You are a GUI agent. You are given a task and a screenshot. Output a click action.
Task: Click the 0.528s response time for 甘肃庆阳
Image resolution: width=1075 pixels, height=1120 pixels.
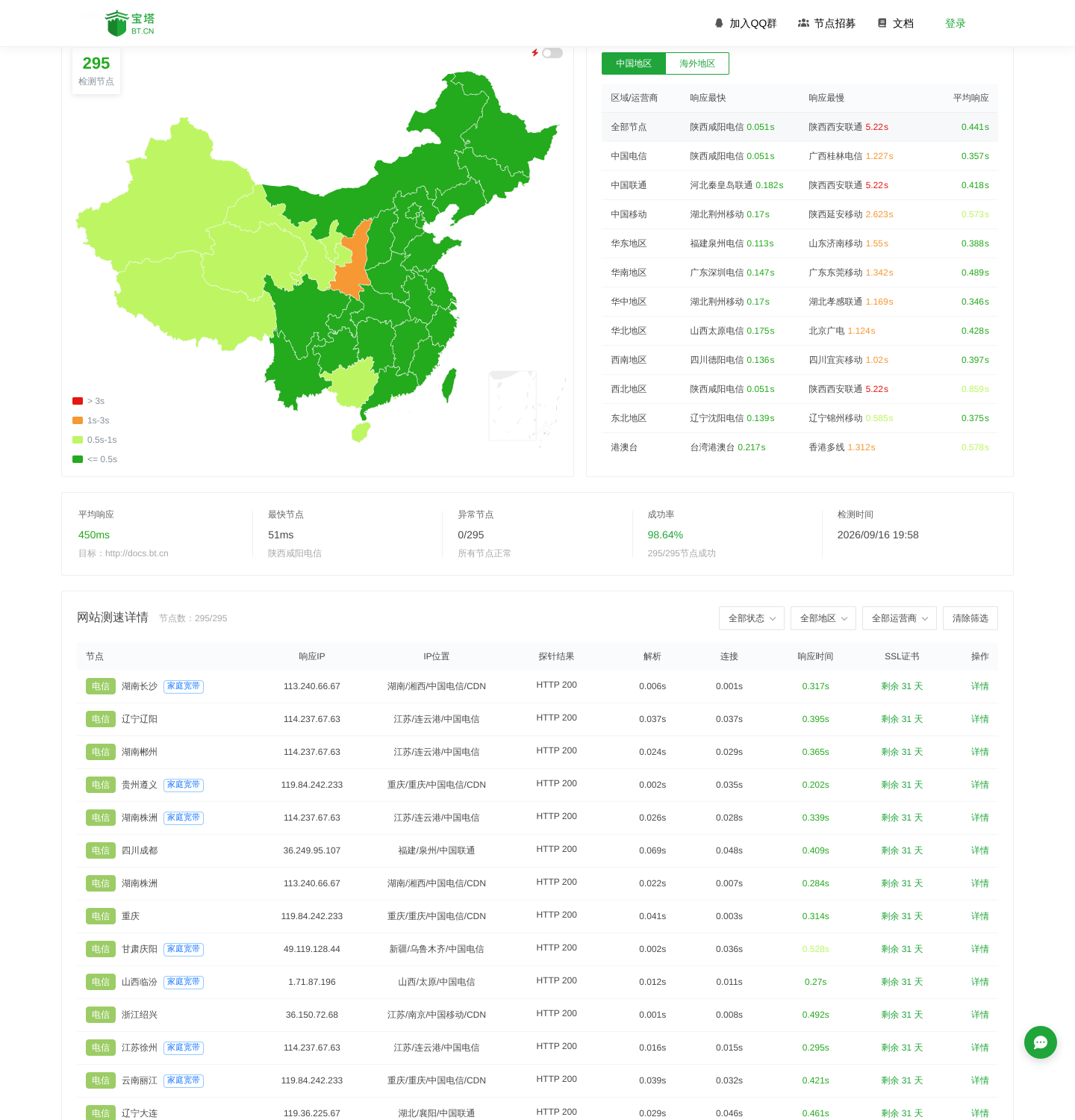click(816, 949)
